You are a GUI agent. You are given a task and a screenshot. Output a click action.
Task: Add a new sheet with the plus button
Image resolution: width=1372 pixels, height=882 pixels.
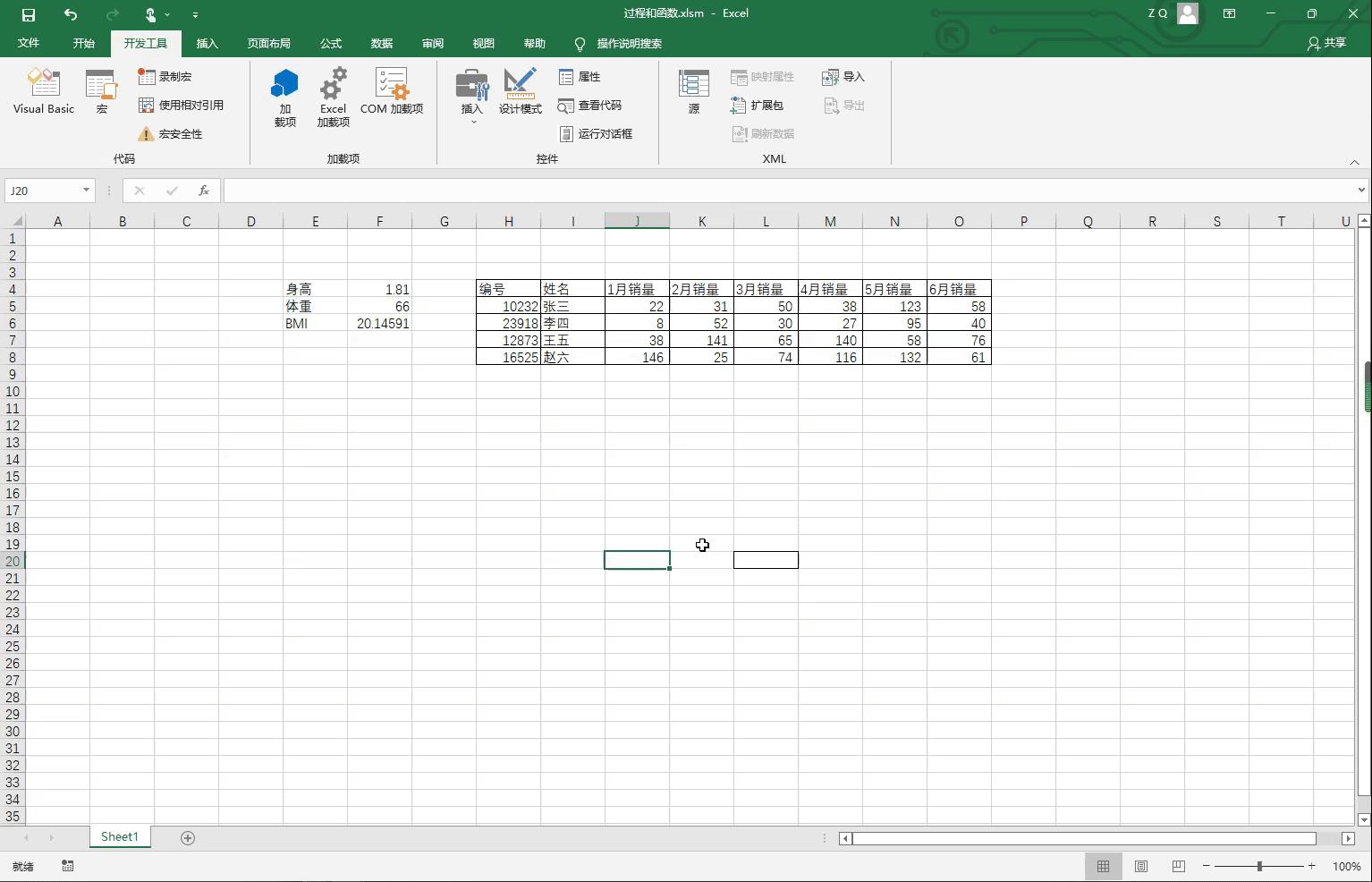(x=187, y=837)
